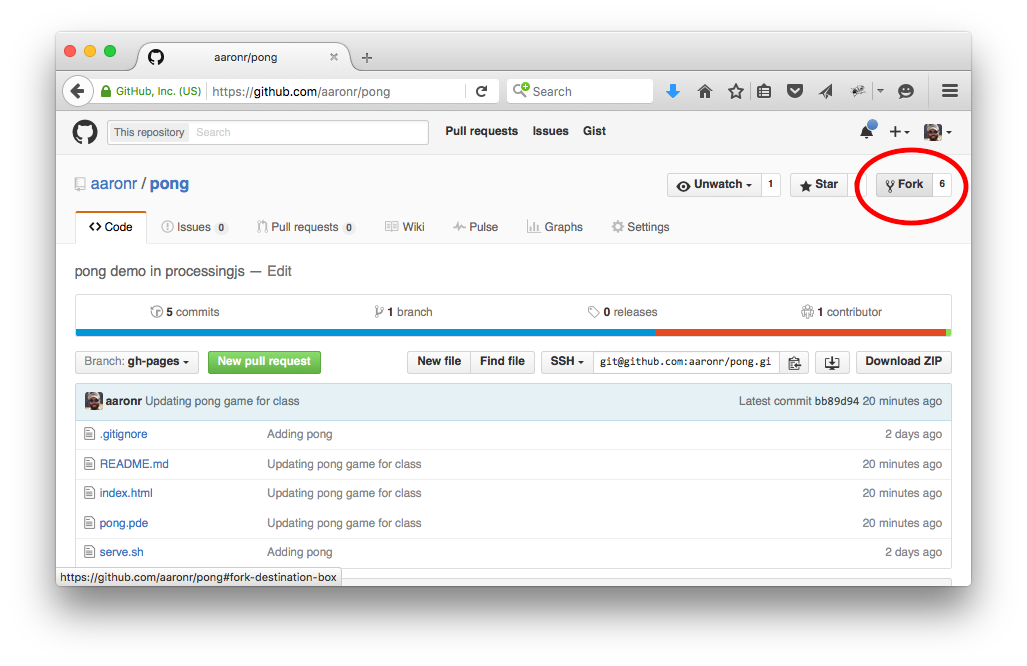1027x666 pixels.
Task: Open the serve.sh file
Action: (x=121, y=552)
